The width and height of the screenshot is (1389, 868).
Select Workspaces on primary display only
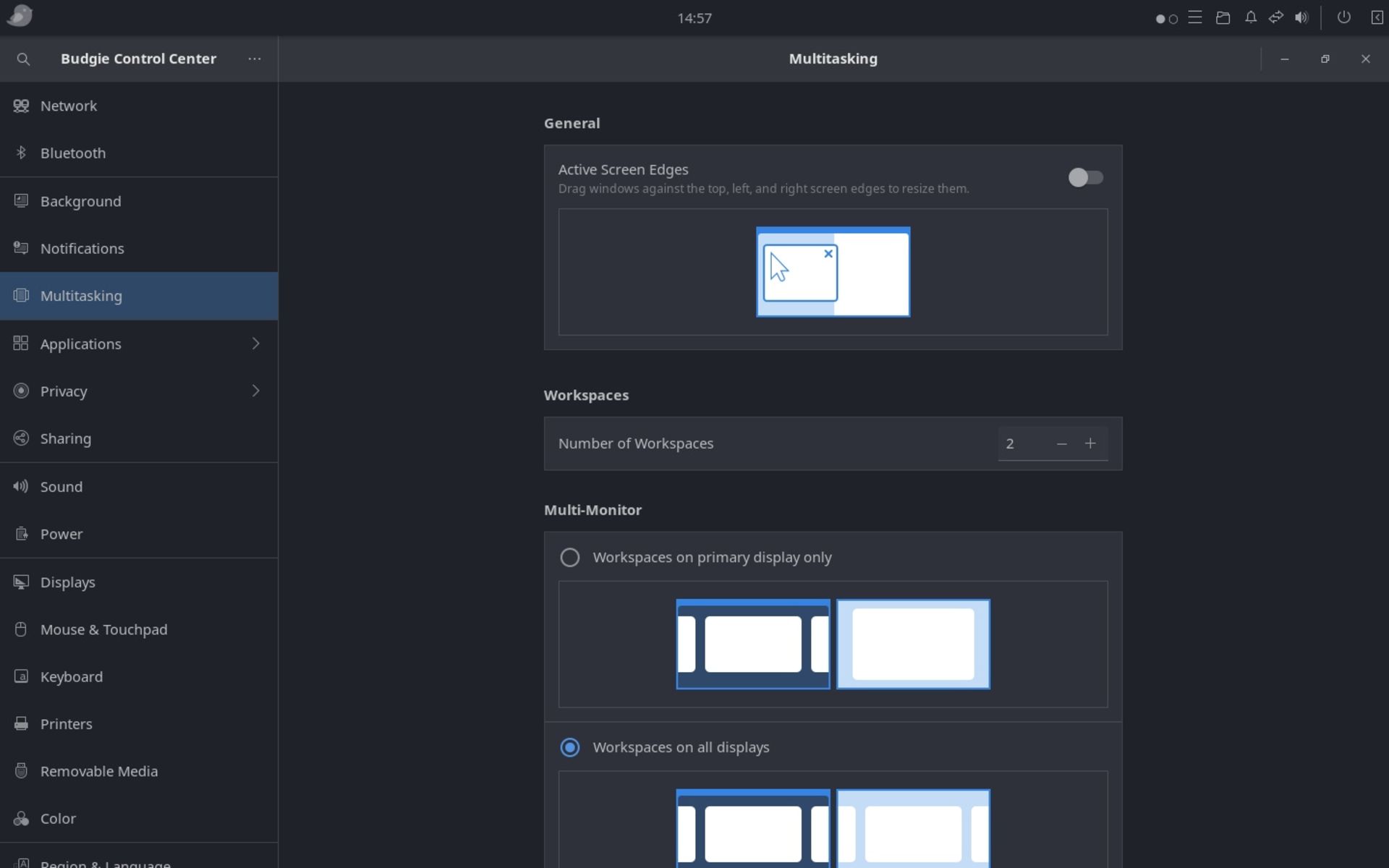568,557
